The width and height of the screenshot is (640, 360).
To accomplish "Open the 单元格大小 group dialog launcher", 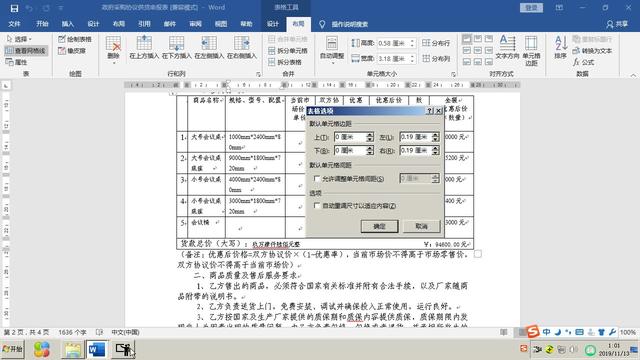I will point(453,74).
